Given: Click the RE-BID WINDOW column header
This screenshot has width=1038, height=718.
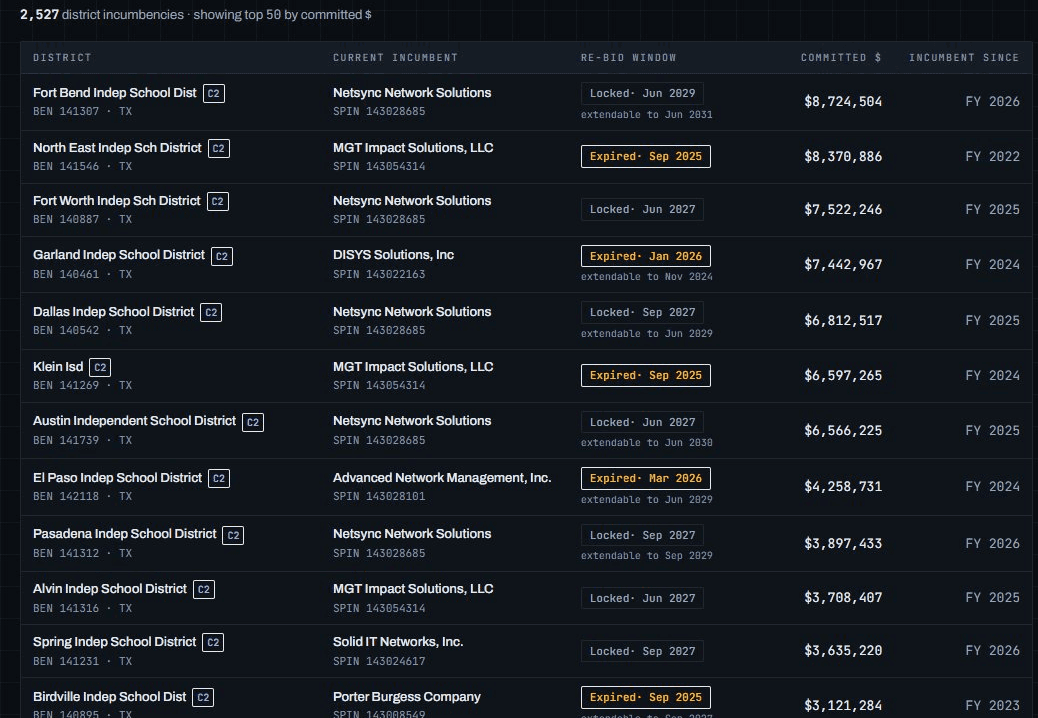Looking at the screenshot, I should (x=628, y=58).
